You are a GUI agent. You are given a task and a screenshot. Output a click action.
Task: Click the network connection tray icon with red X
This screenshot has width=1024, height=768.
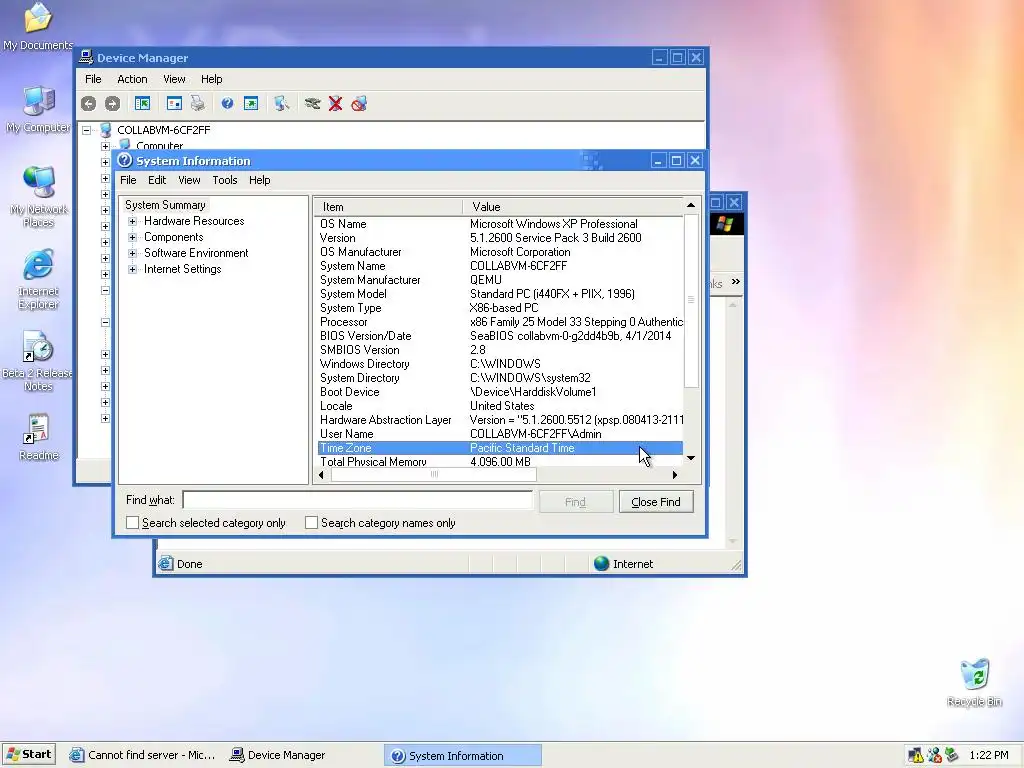tap(935, 756)
